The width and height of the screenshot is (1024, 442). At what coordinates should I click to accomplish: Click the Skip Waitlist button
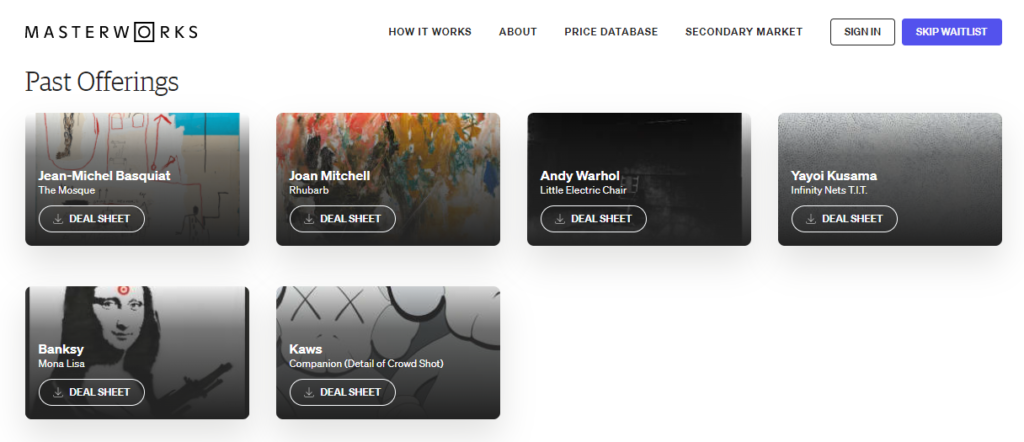click(x=952, y=32)
